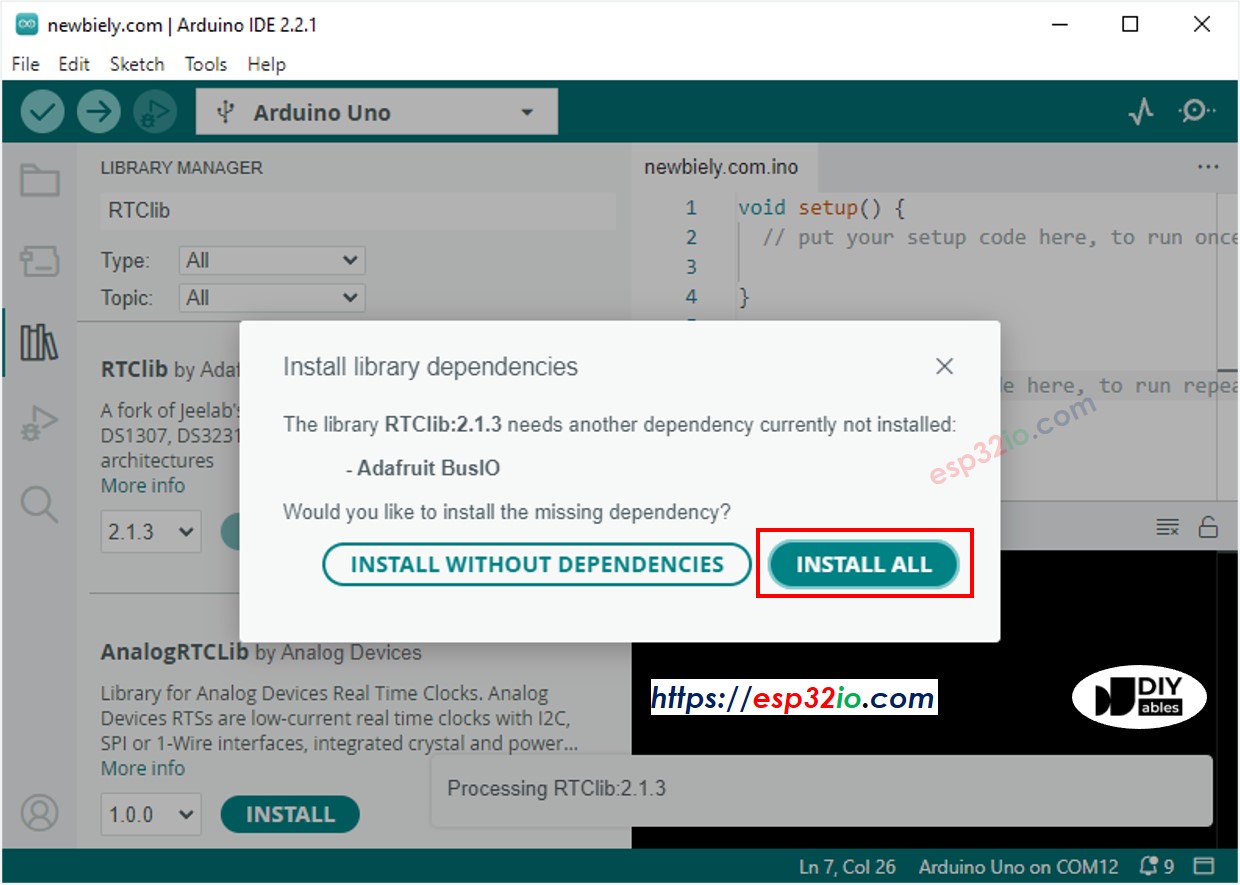Open the Tools menu
1240x885 pixels.
coord(205,64)
